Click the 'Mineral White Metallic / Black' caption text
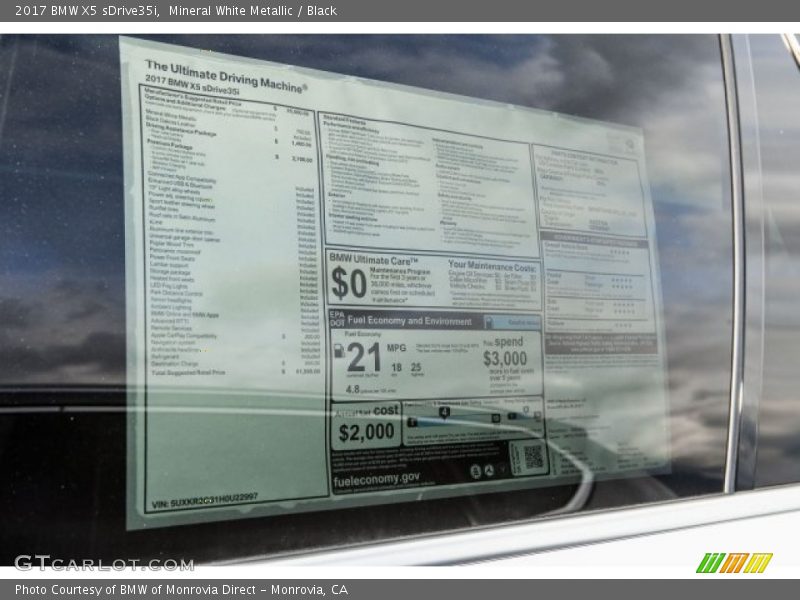The image size is (800, 600). click(253, 10)
